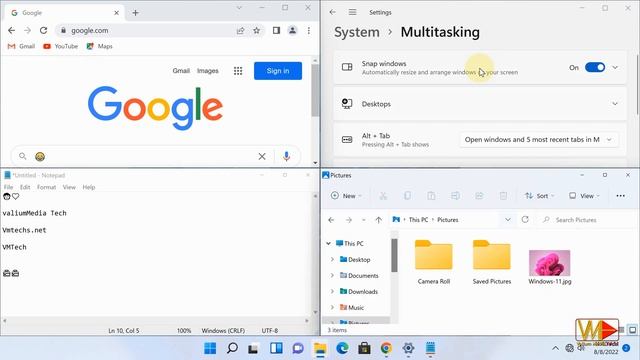
Task: Bookmark this page with the star icon
Action: coord(256,30)
